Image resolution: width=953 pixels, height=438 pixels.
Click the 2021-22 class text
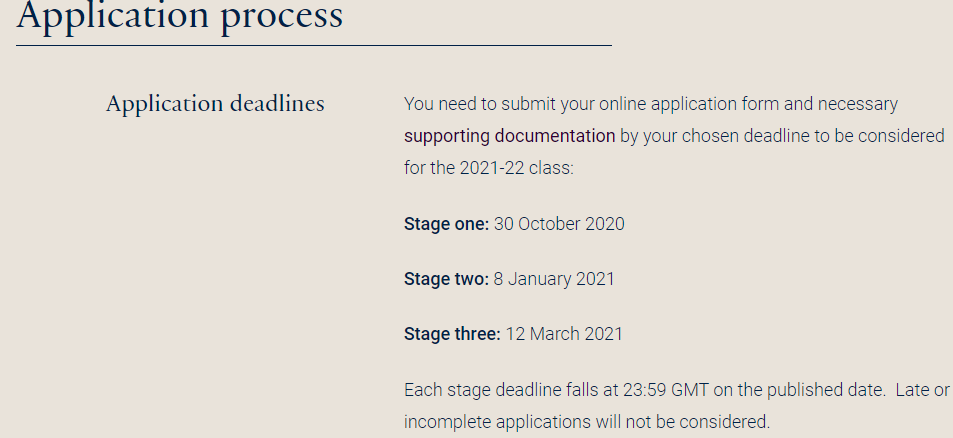click(517, 168)
